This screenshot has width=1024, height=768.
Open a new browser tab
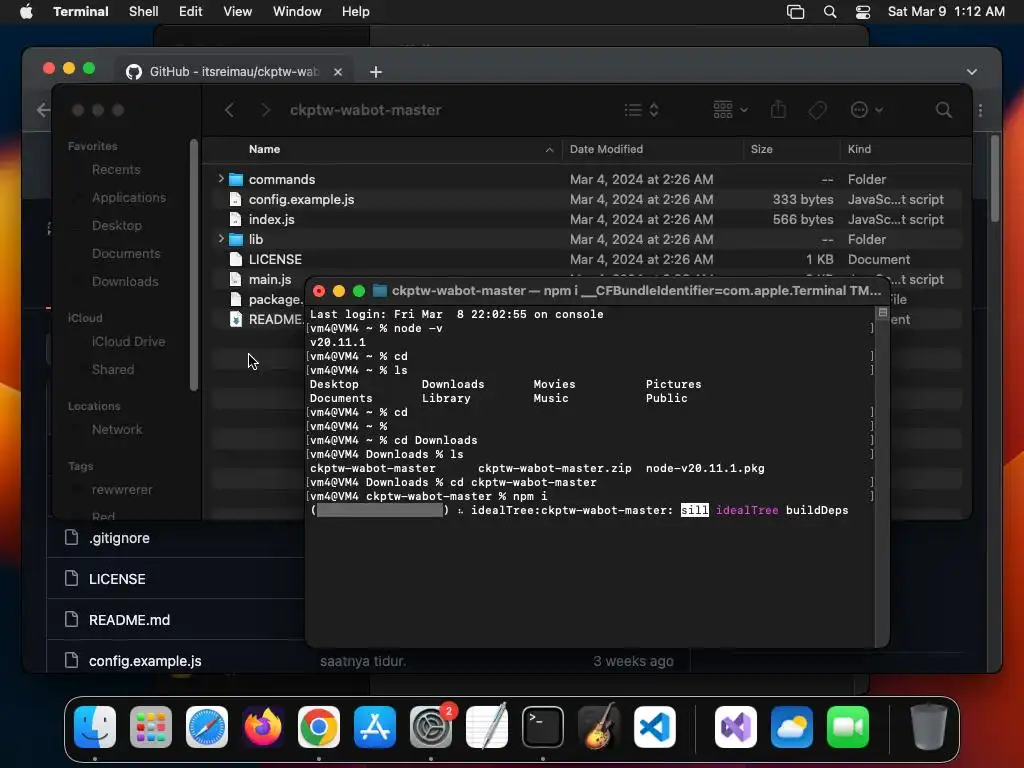pos(376,72)
